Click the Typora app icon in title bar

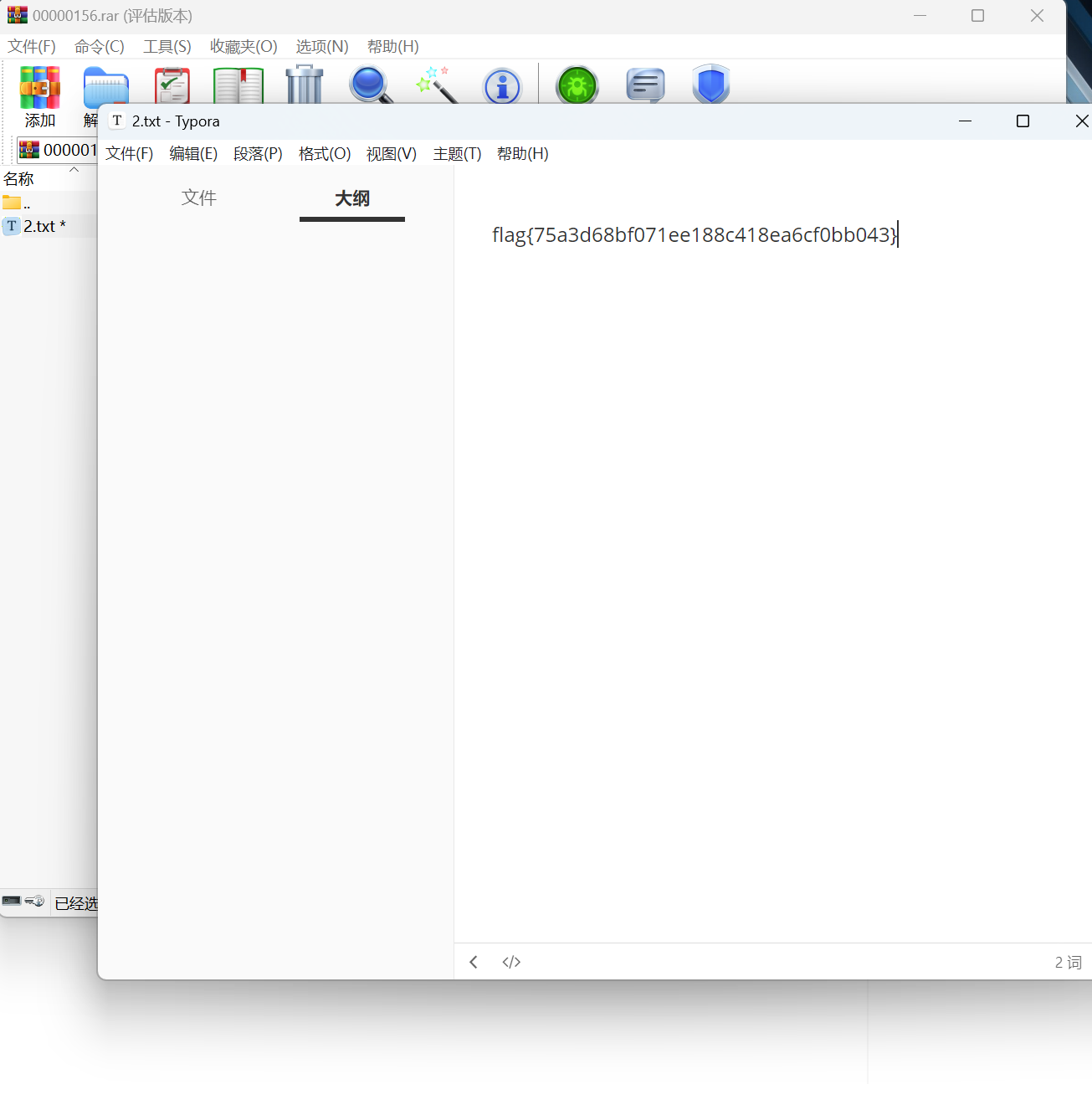point(117,121)
